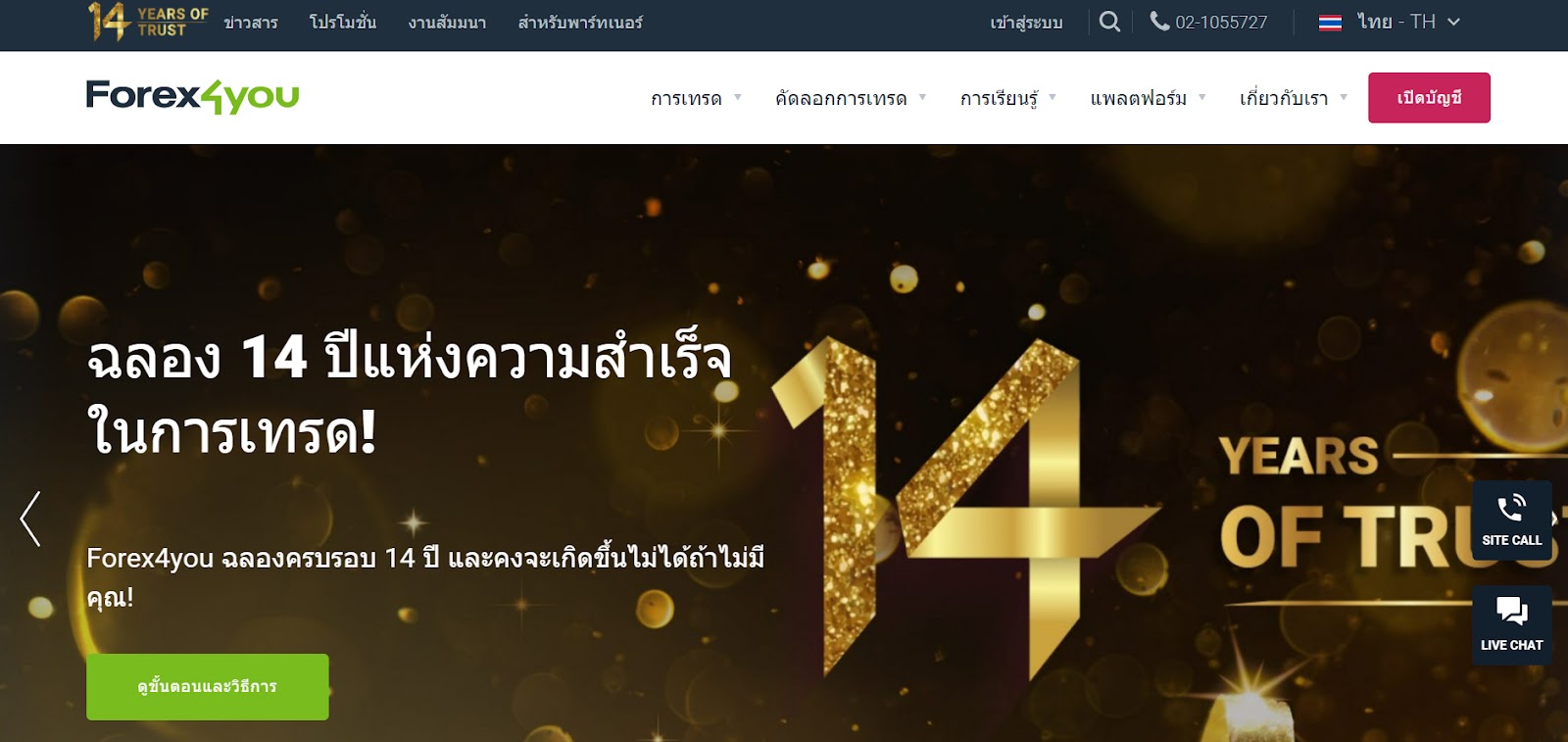Open the SITE CALL phone widget
1568x742 pixels.
[1511, 520]
